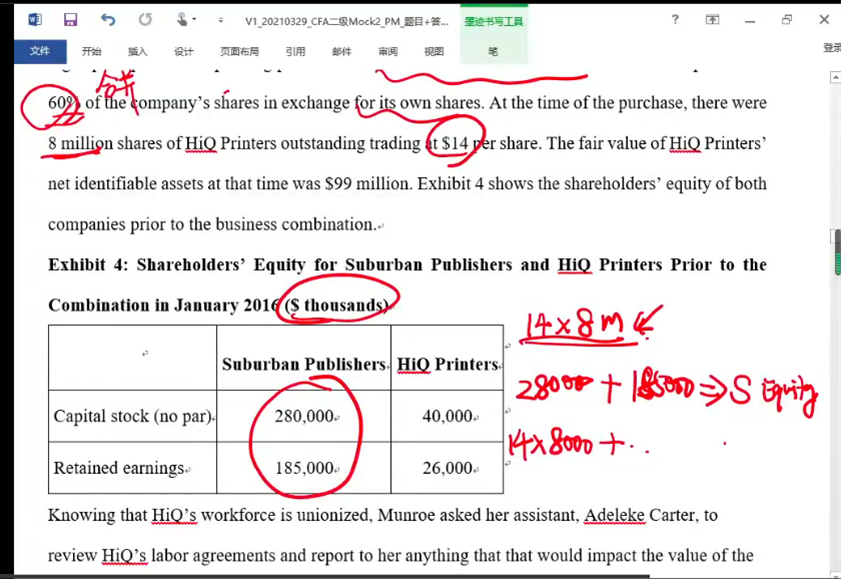The height and width of the screenshot is (579, 841).
Task: Open the 审阅 (Review) tab
Action: pyautogui.click(x=387, y=51)
